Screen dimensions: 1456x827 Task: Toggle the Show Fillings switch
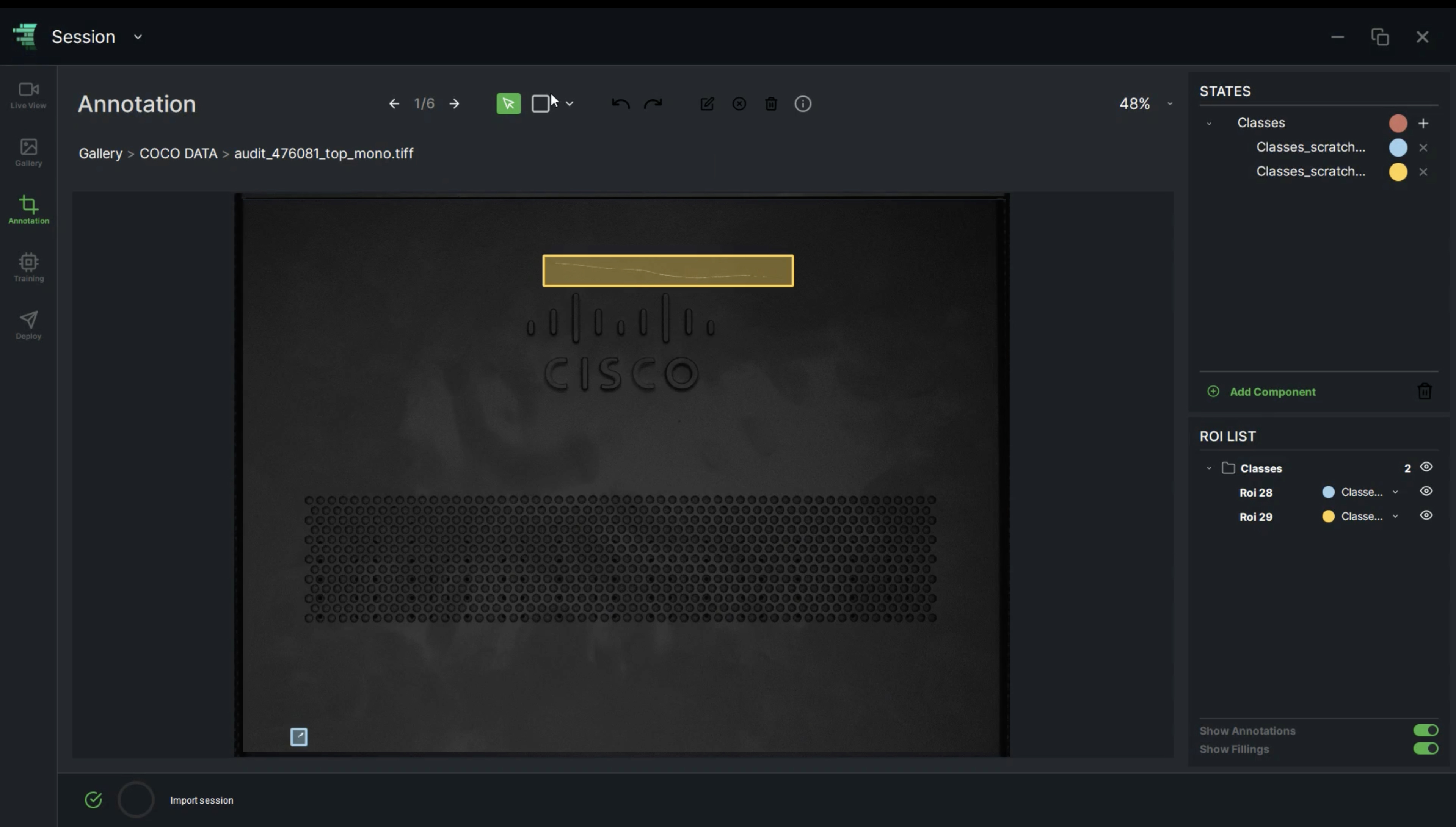1425,749
